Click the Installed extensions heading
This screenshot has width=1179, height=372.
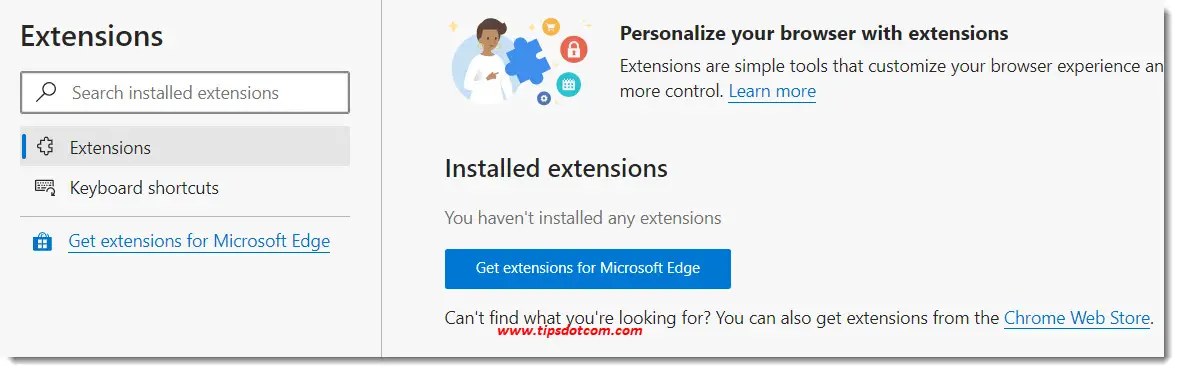[x=556, y=168]
